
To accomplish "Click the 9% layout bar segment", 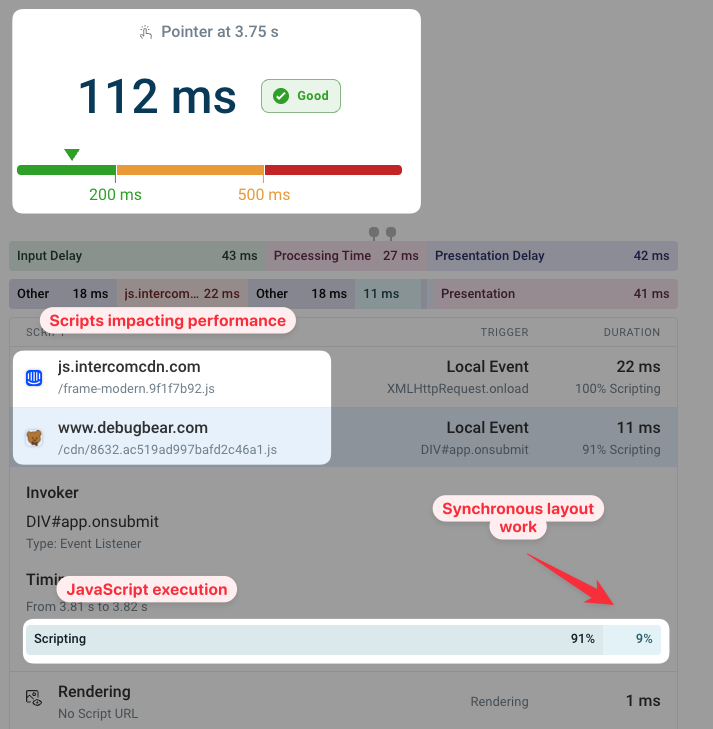I will 632,639.
